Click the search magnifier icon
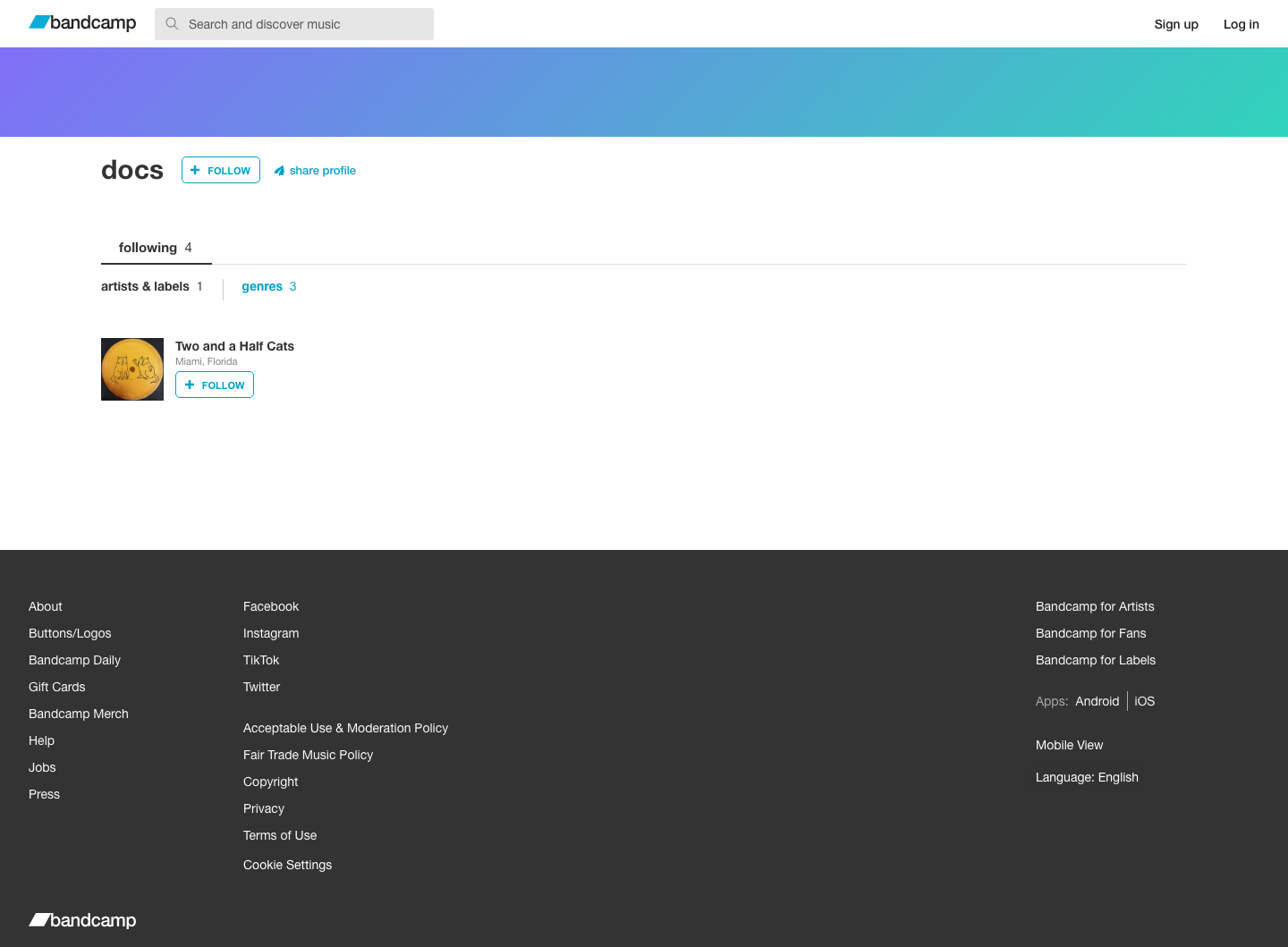This screenshot has height=947, width=1288. pyautogui.click(x=172, y=24)
